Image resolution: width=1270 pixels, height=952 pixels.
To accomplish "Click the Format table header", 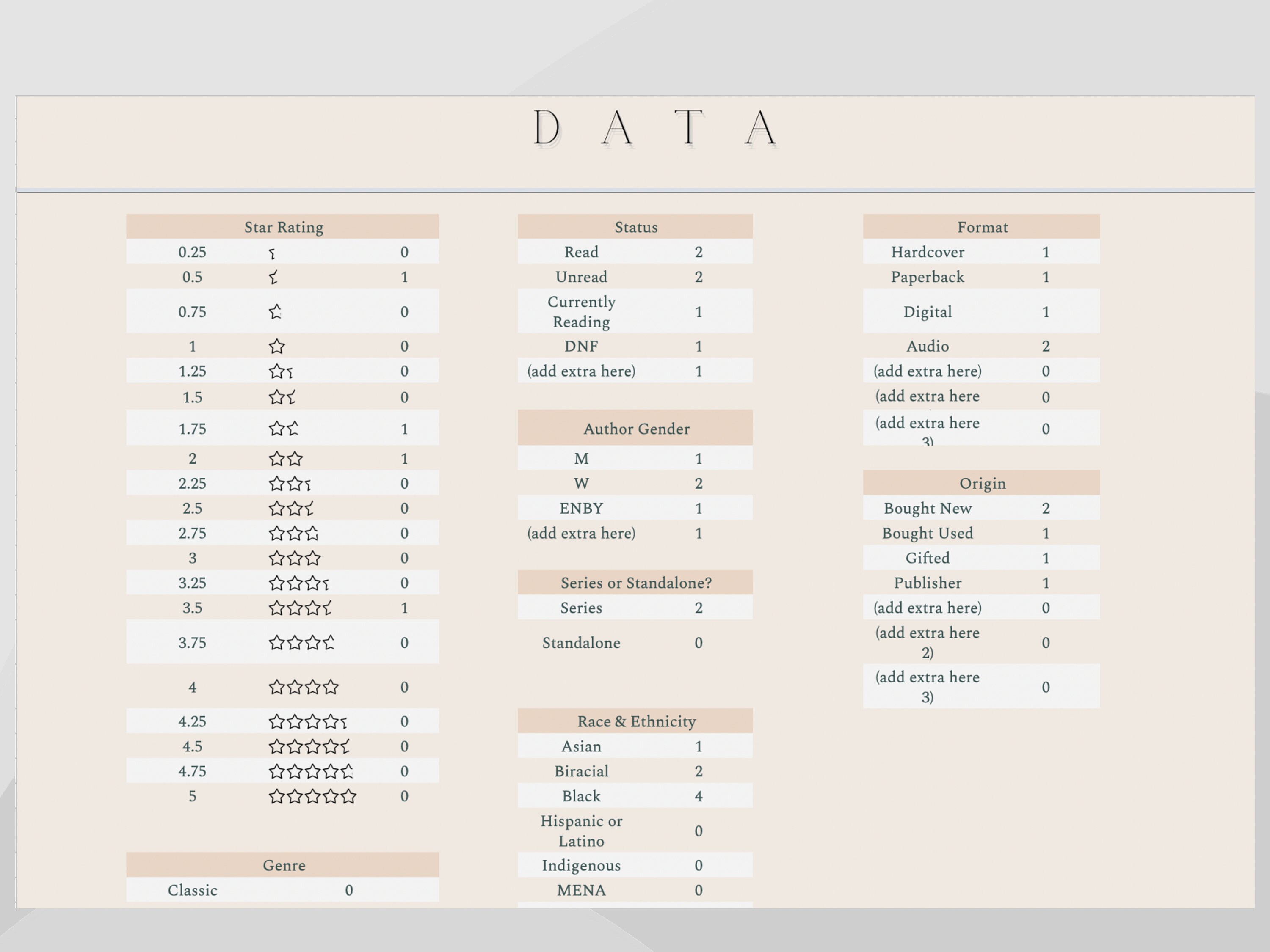I will (x=982, y=227).
